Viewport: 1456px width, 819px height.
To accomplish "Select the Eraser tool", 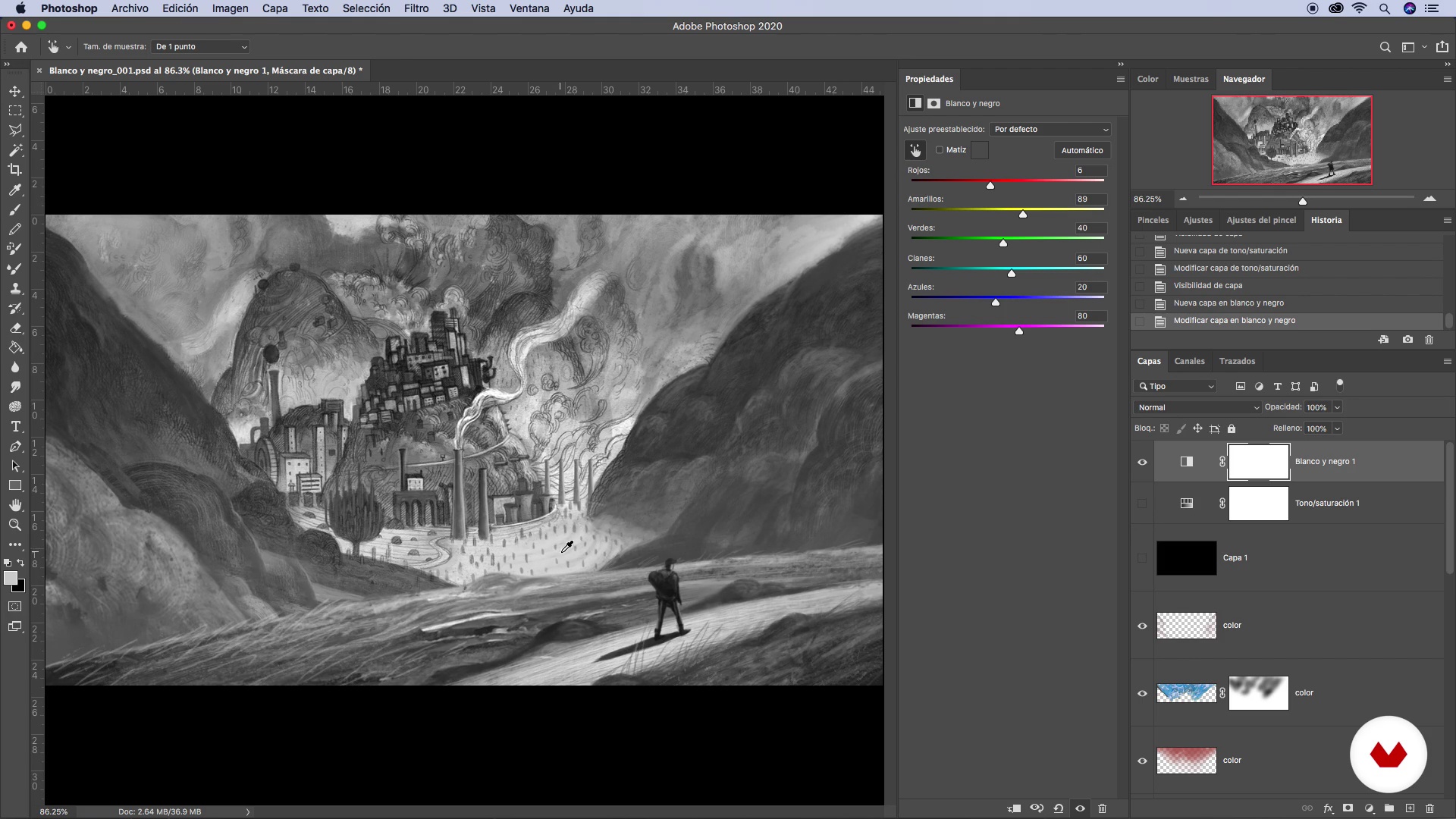I will coord(15,328).
